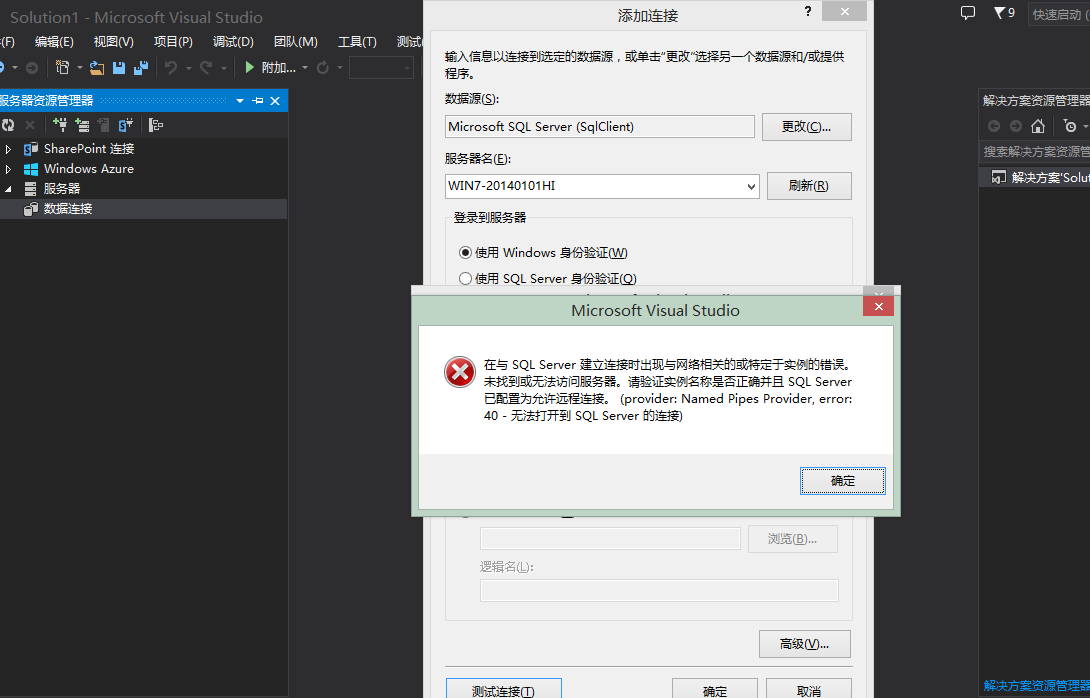Viewport: 1090px width, 698px height.
Task: Click the new project toolbar icon
Action: [x=63, y=67]
